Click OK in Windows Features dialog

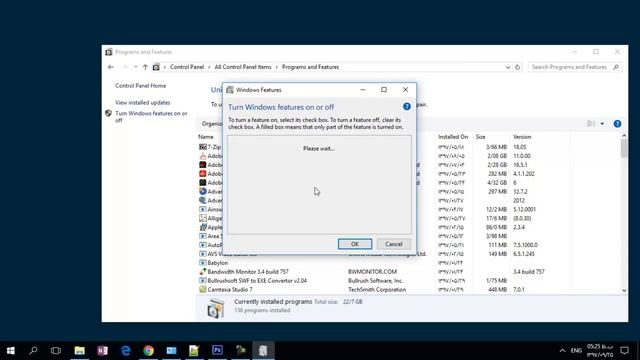[x=355, y=244]
